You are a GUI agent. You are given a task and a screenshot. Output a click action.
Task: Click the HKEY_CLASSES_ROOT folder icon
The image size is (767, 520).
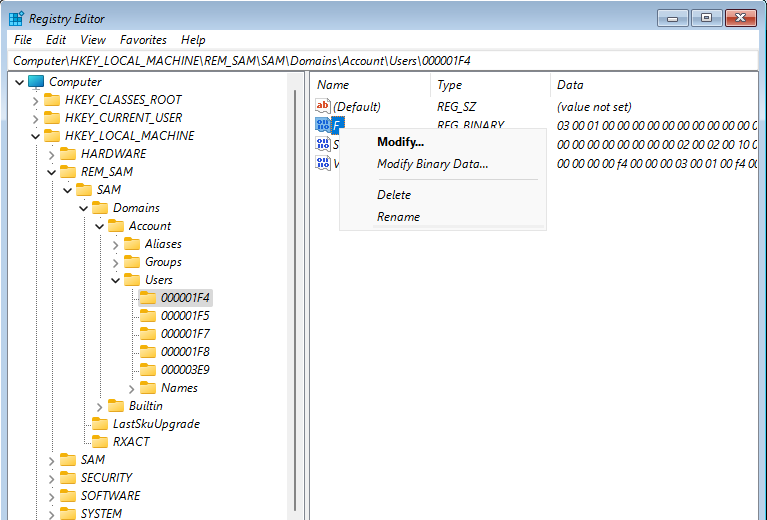tap(52, 100)
